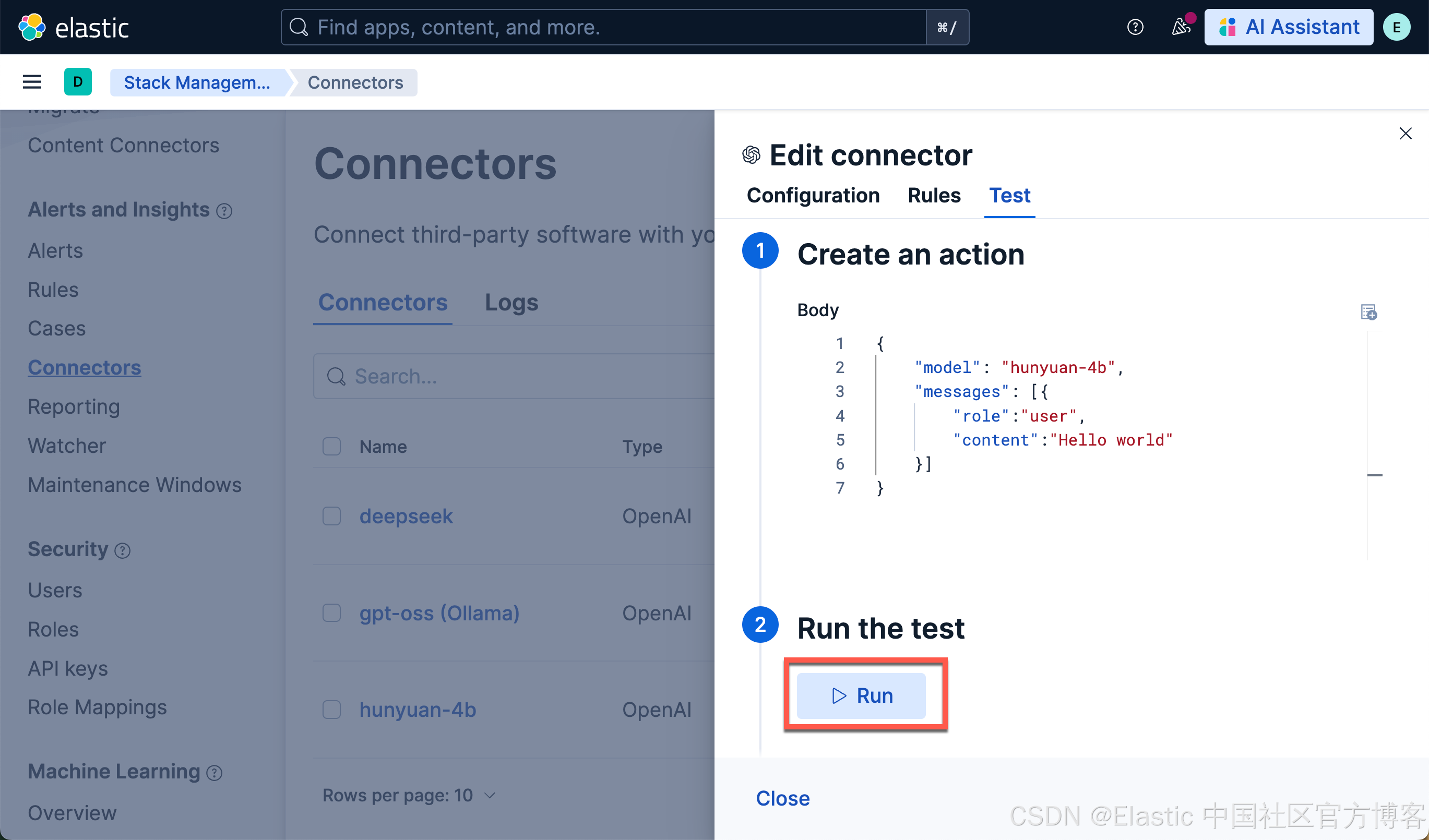
Task: Open the hamburger navigation menu
Action: (x=32, y=82)
